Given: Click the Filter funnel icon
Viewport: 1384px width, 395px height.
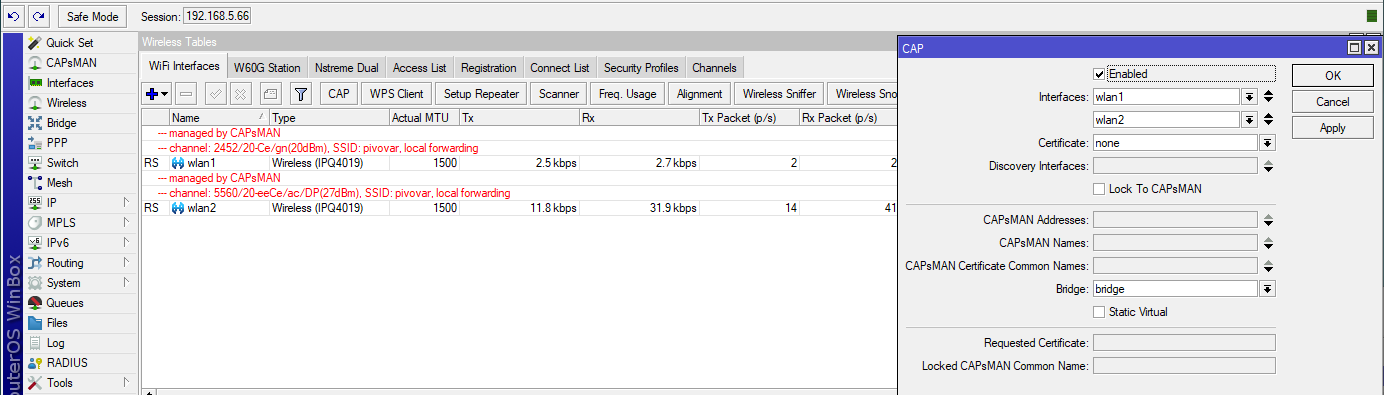Looking at the screenshot, I should pos(300,94).
